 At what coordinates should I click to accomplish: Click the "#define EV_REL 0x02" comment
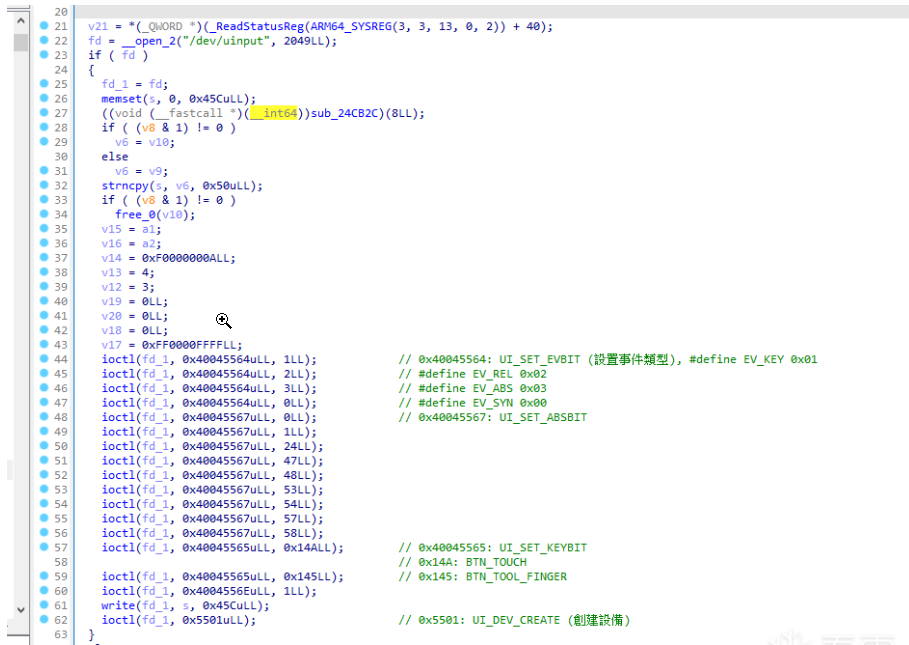(472, 374)
